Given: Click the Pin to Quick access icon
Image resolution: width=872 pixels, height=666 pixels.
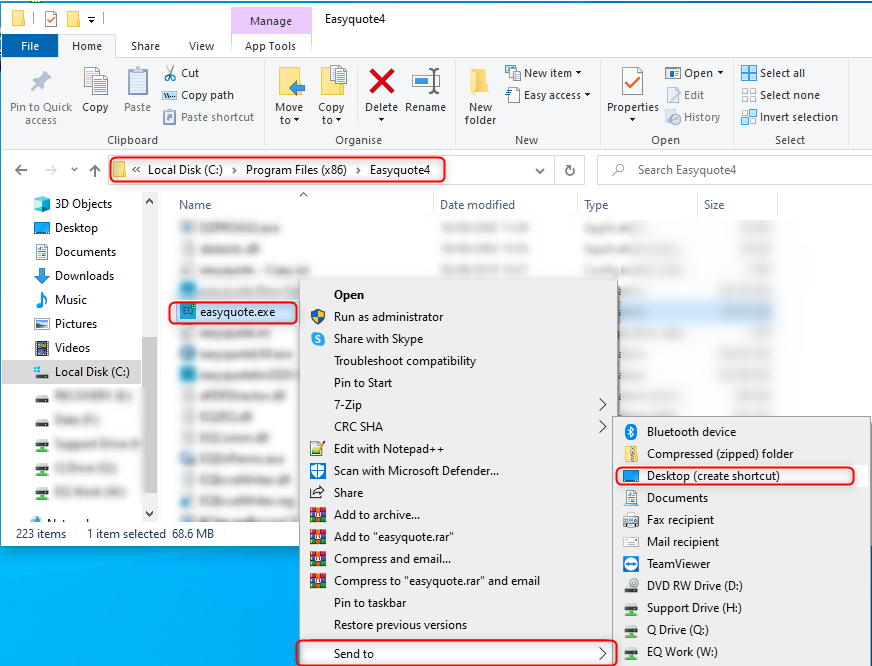Looking at the screenshot, I should [41, 82].
